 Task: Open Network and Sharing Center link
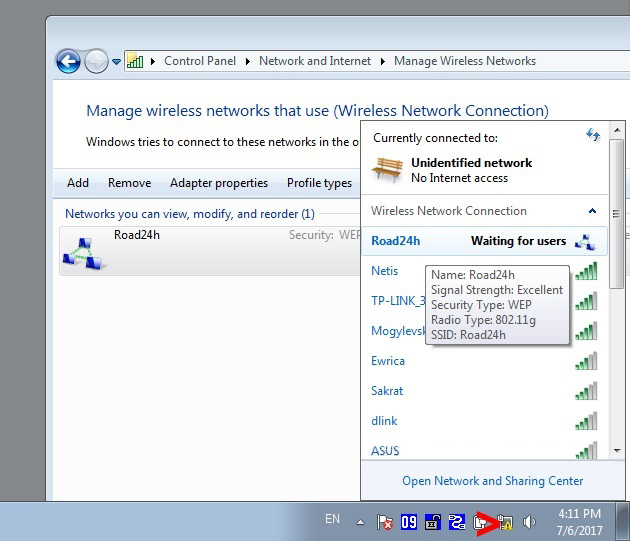click(x=493, y=481)
